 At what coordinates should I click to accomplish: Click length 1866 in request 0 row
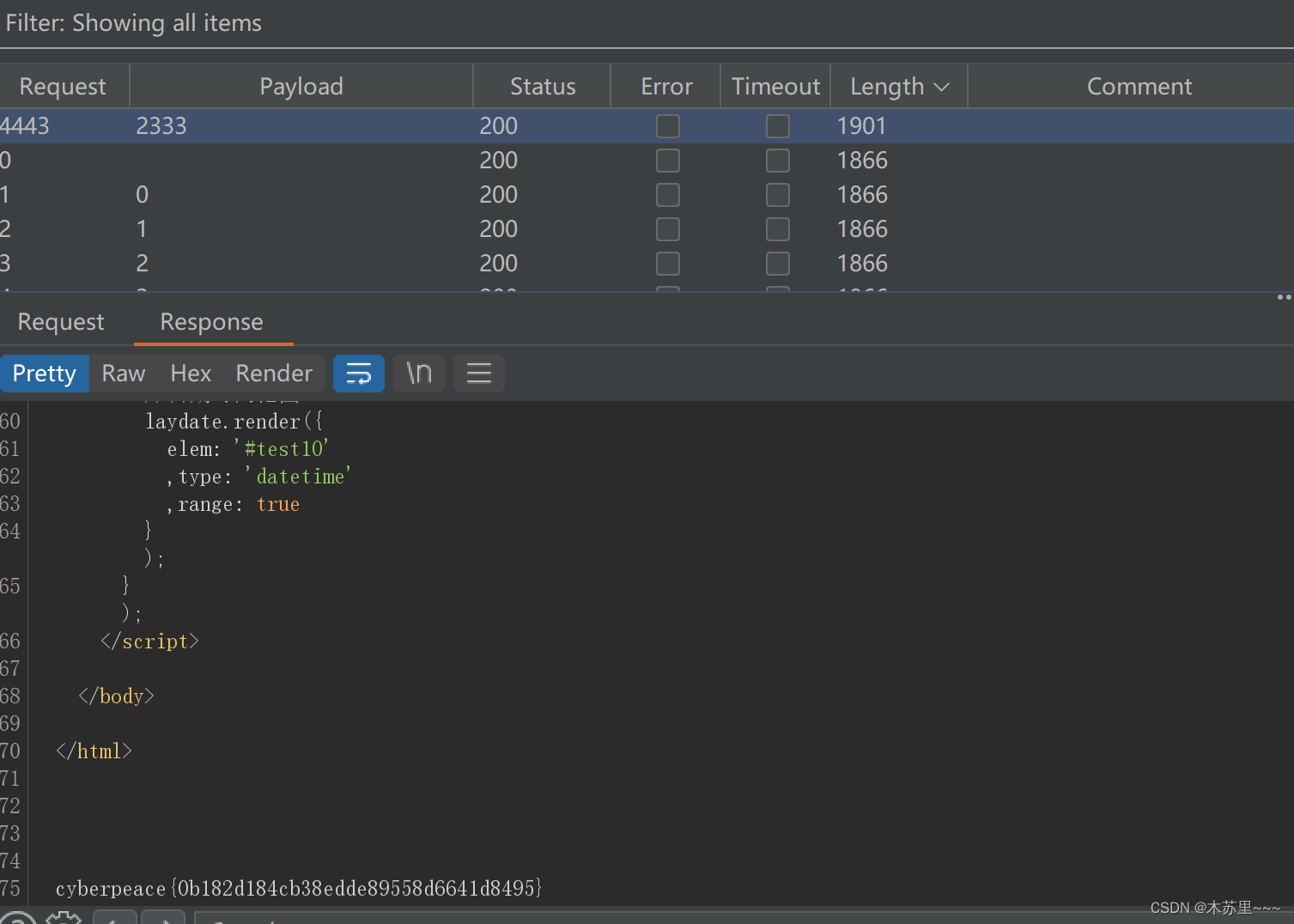[x=862, y=161]
